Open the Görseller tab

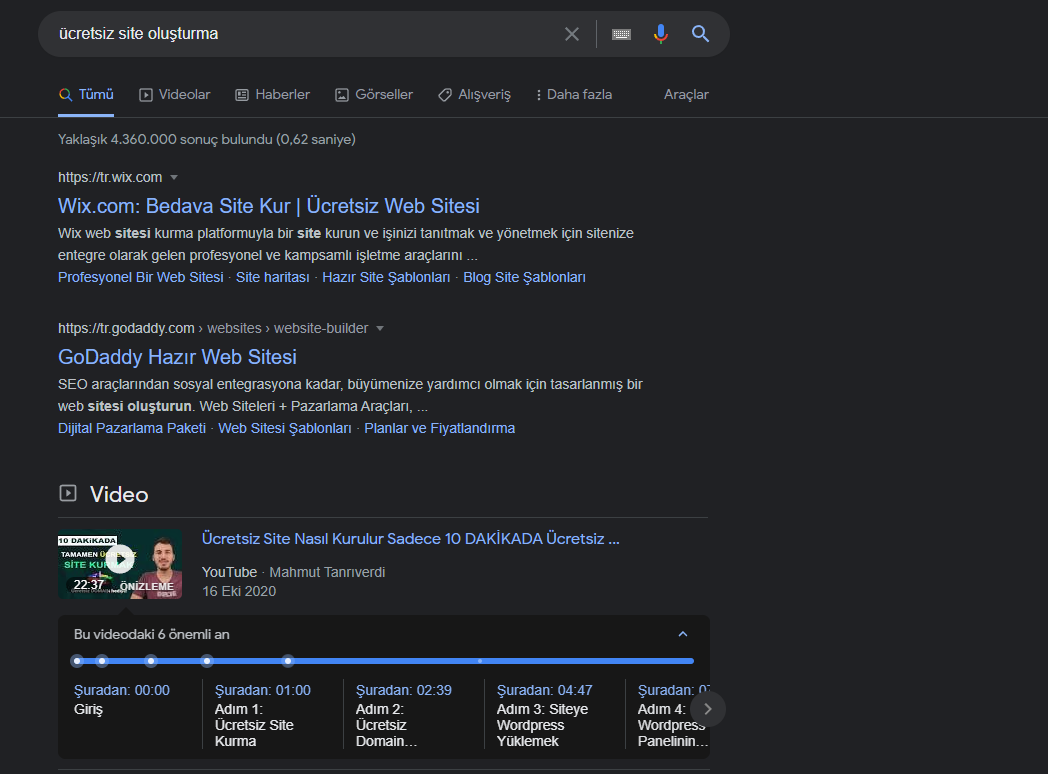tap(374, 95)
